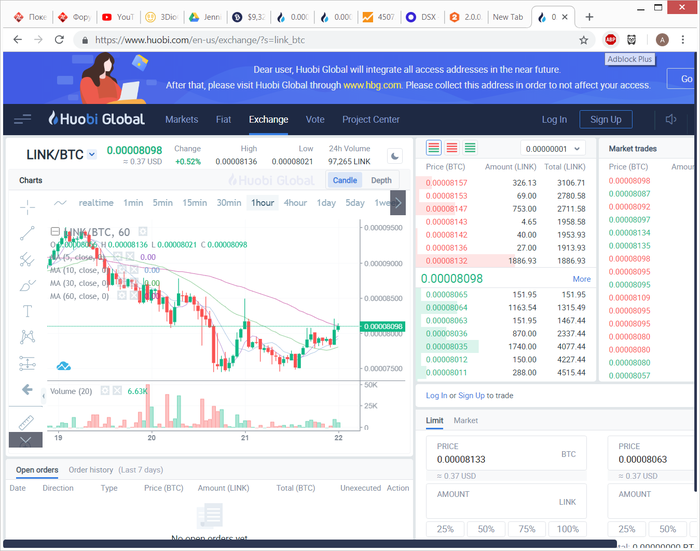Show only buy orders view
Image resolution: width=700 pixels, height=551 pixels.
click(x=470, y=147)
